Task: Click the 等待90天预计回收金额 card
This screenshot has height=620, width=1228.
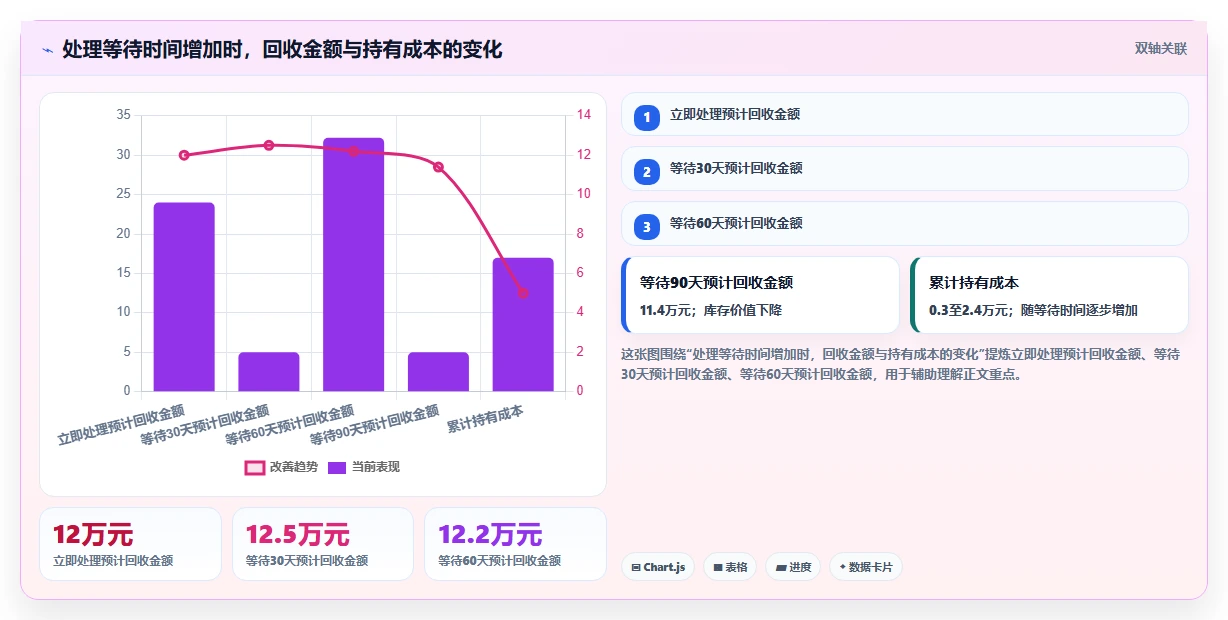Action: pyautogui.click(x=761, y=295)
